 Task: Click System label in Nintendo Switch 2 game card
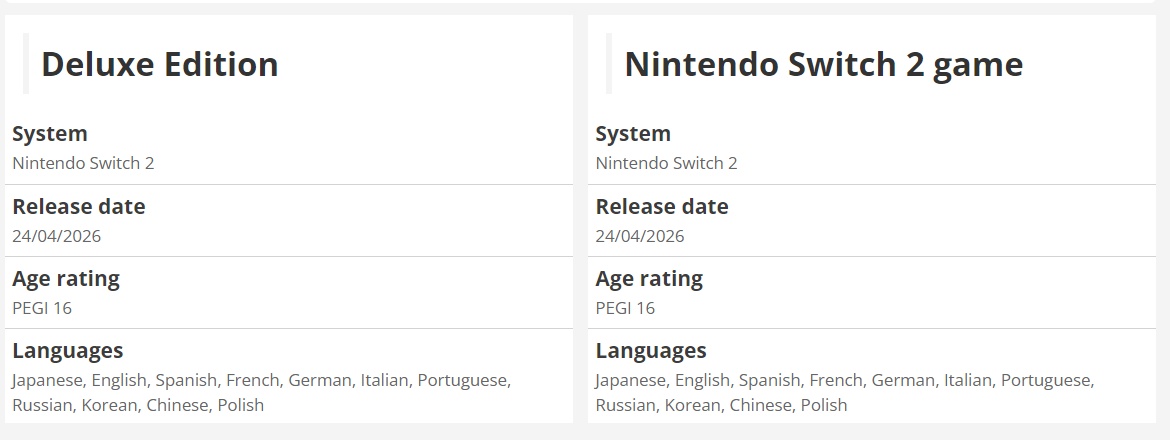[x=633, y=134]
